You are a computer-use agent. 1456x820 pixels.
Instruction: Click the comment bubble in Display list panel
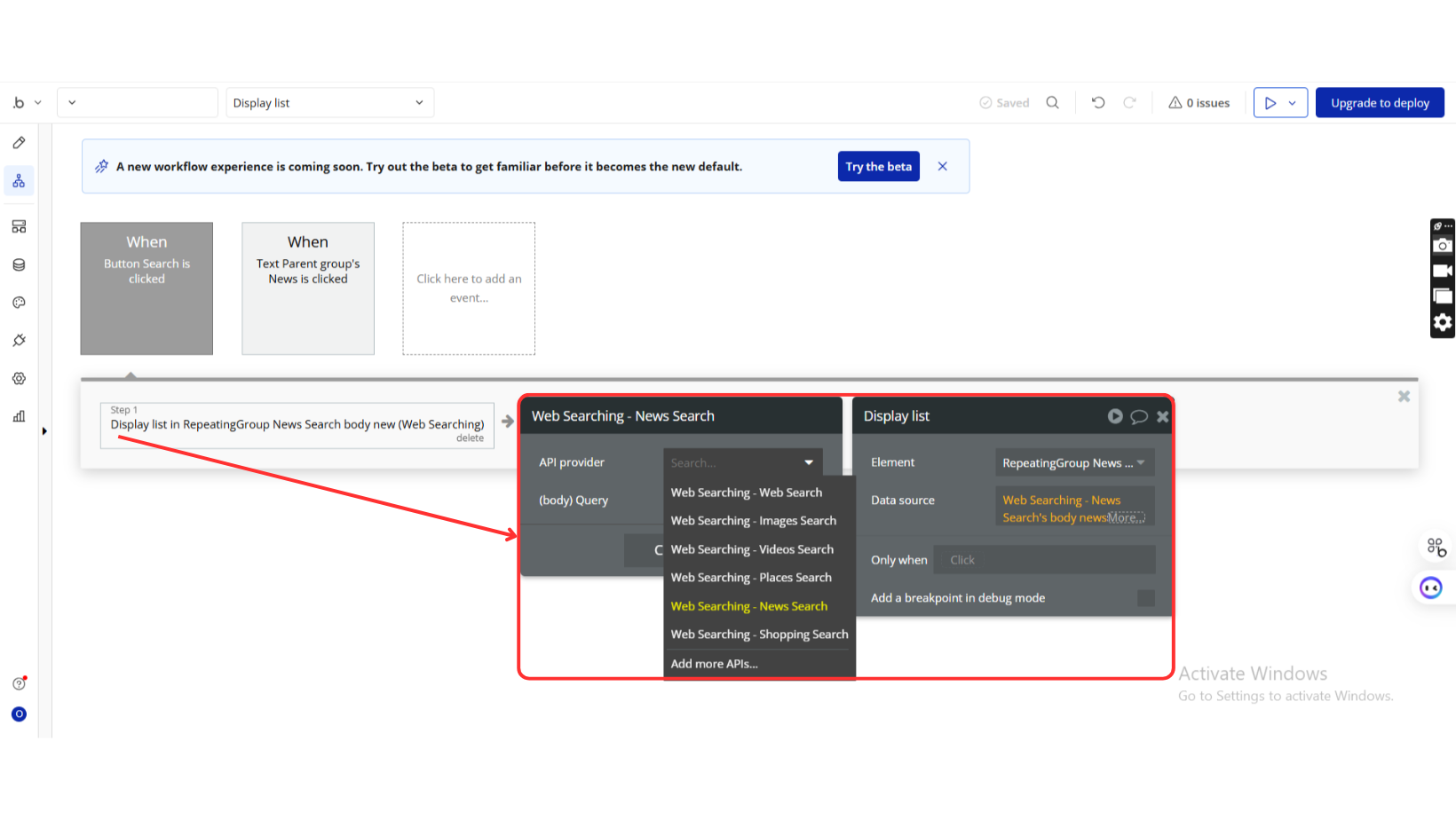1139,416
